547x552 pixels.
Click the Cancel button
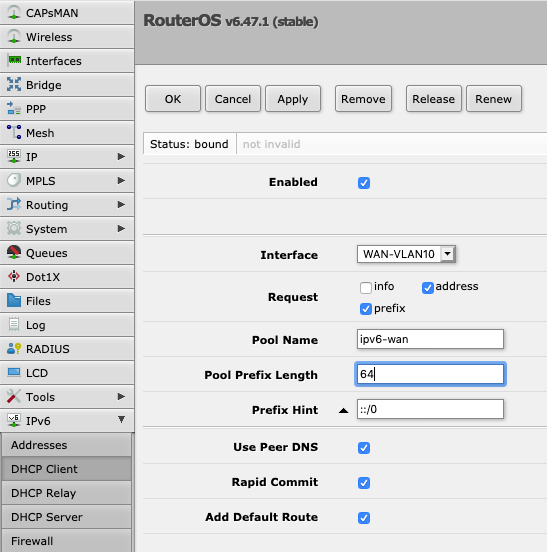(233, 99)
